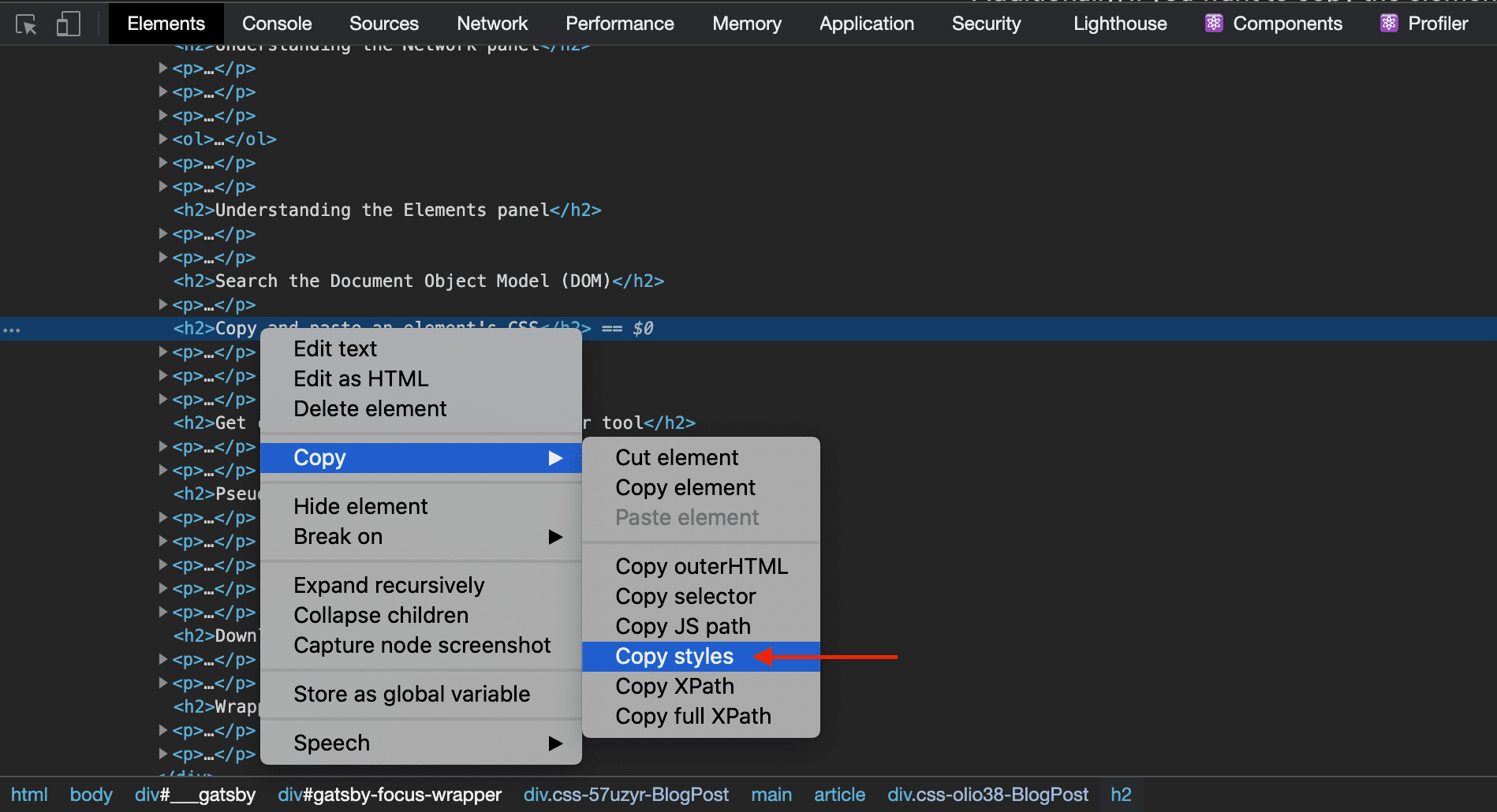Click div#___gatsby breadcrumb
The image size is (1497, 812).
pos(195,795)
